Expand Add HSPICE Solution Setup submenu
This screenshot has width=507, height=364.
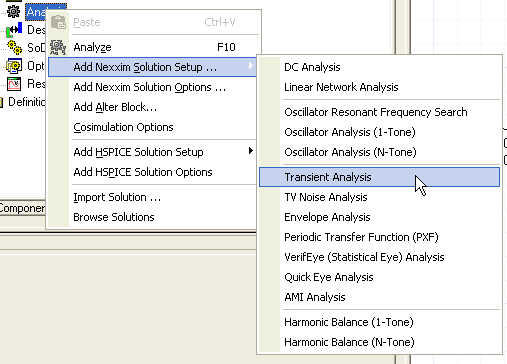pos(251,151)
